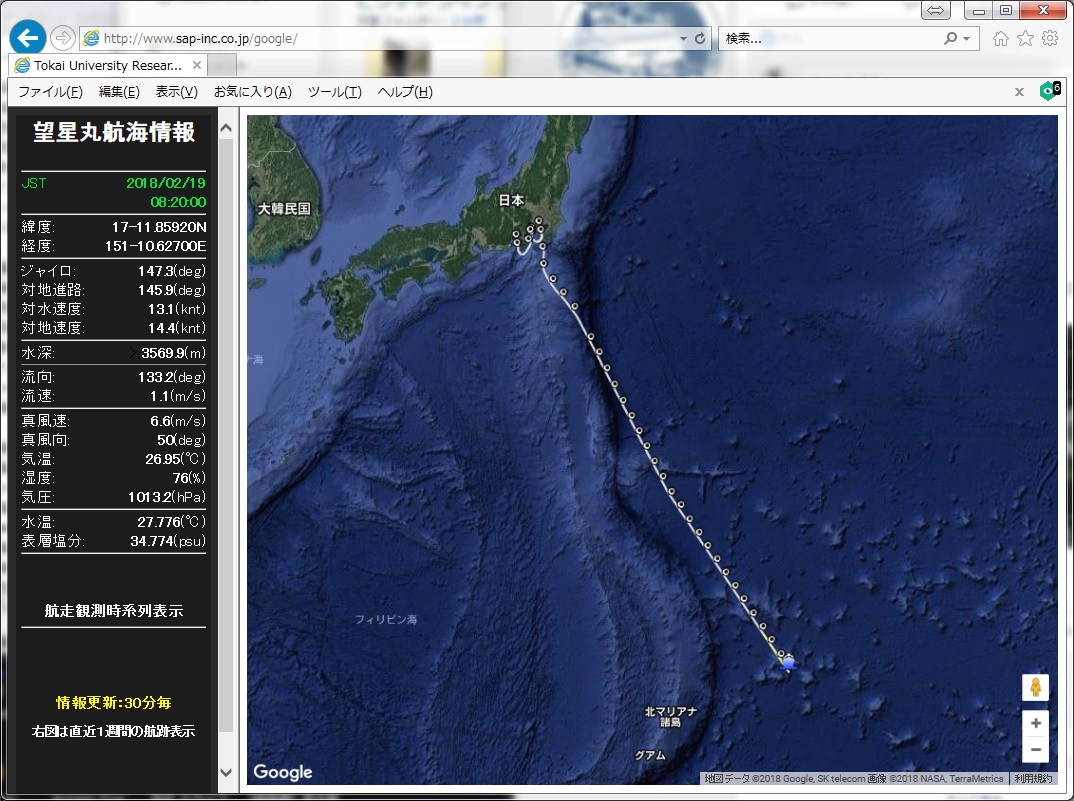
Task: Click the Google logo on the map
Action: [283, 772]
